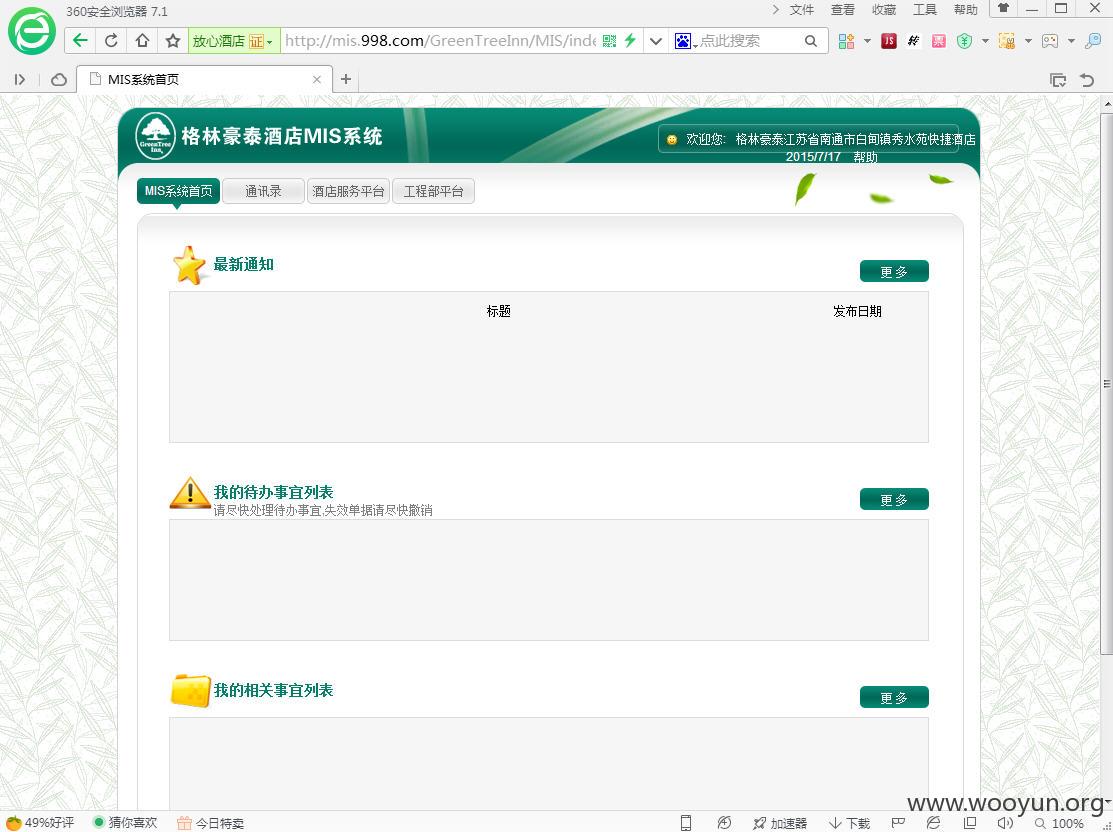The height and width of the screenshot is (832, 1113).
Task: Go to browser home page icon
Action: point(142,40)
